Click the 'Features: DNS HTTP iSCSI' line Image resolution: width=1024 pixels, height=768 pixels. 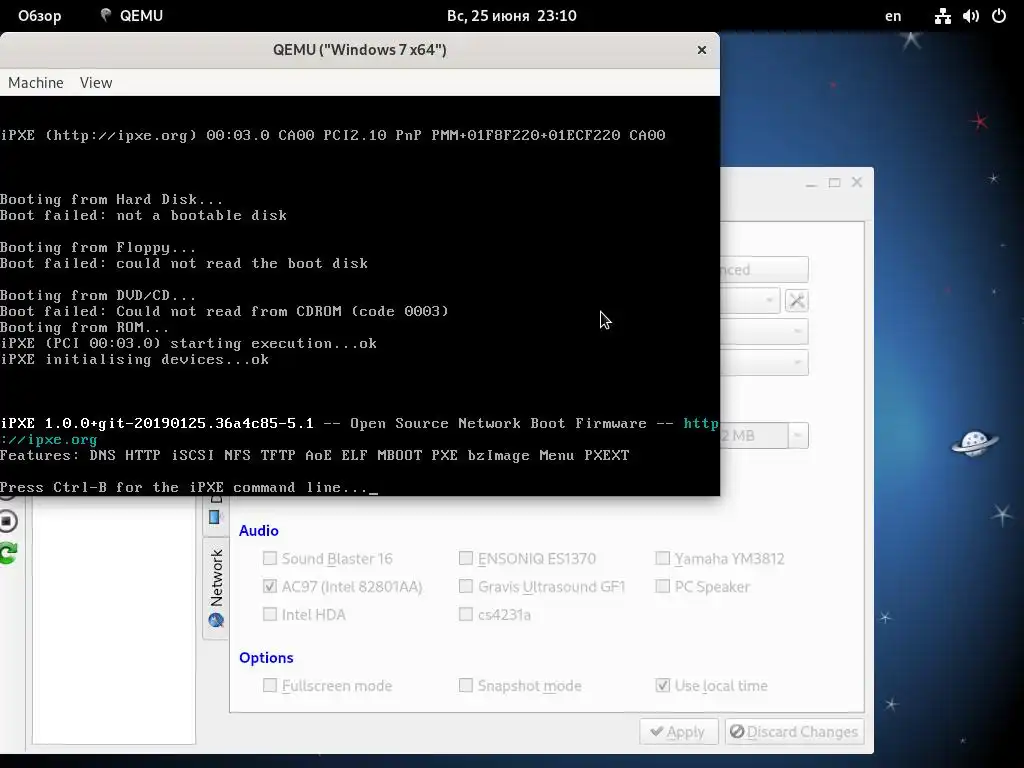pyautogui.click(x=315, y=455)
